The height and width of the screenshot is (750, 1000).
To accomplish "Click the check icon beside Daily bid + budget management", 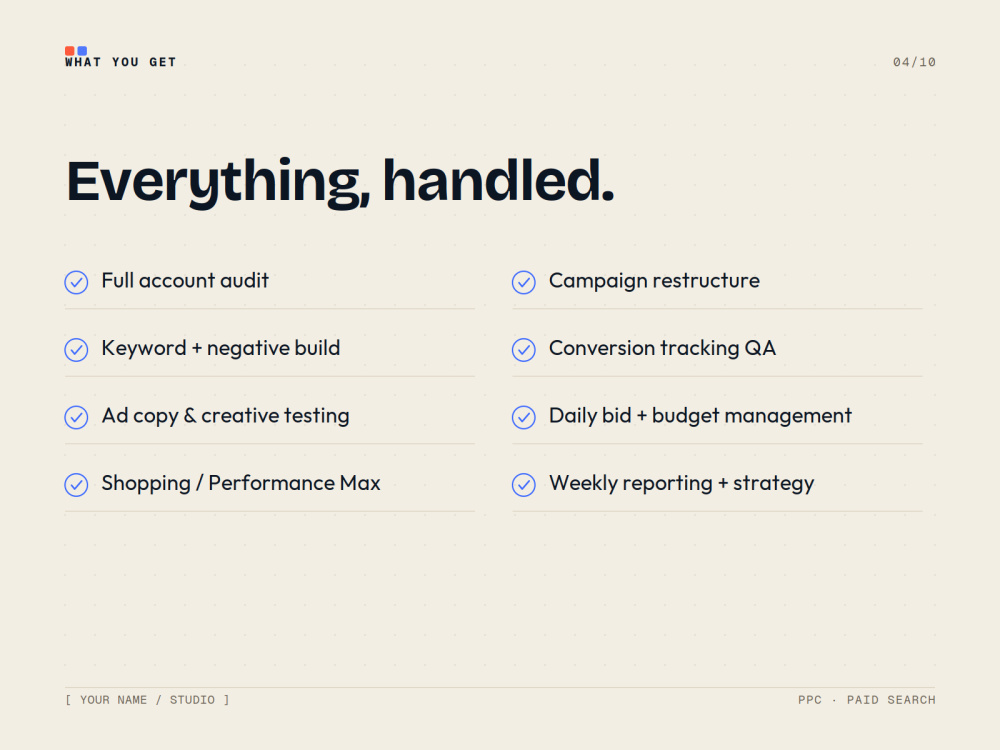I will pyautogui.click(x=524, y=417).
